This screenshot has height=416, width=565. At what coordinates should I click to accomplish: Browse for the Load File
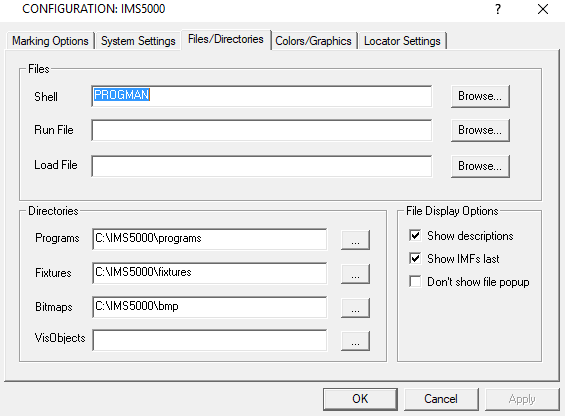point(480,166)
